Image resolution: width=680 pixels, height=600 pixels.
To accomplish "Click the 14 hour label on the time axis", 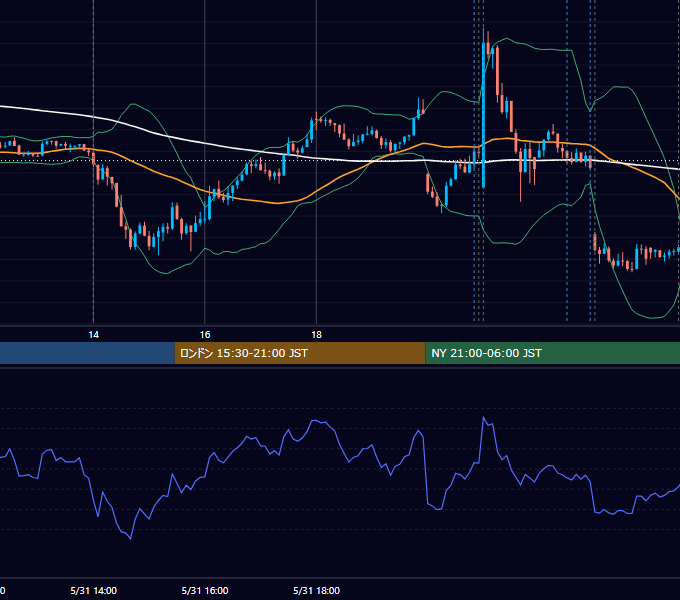I will coord(94,335).
